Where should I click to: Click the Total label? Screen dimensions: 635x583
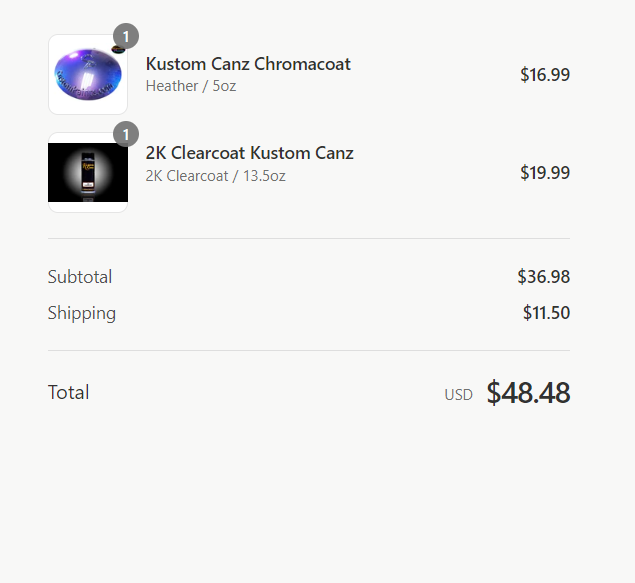(x=69, y=392)
